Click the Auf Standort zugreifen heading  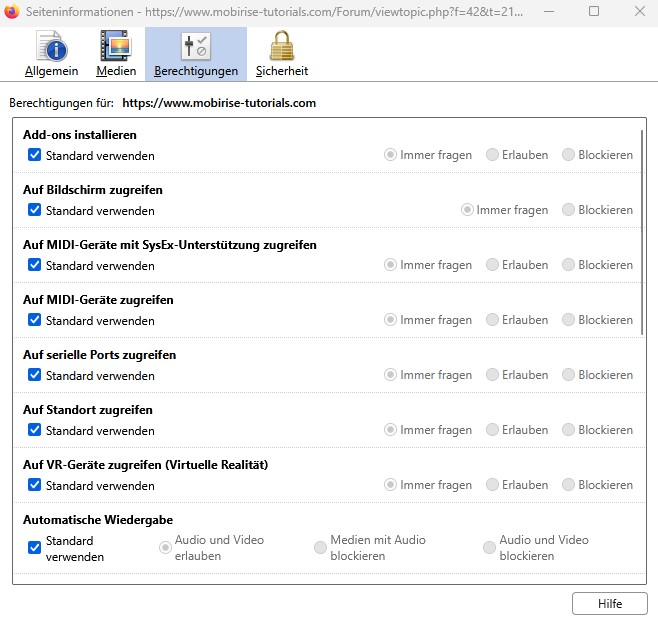pos(88,410)
